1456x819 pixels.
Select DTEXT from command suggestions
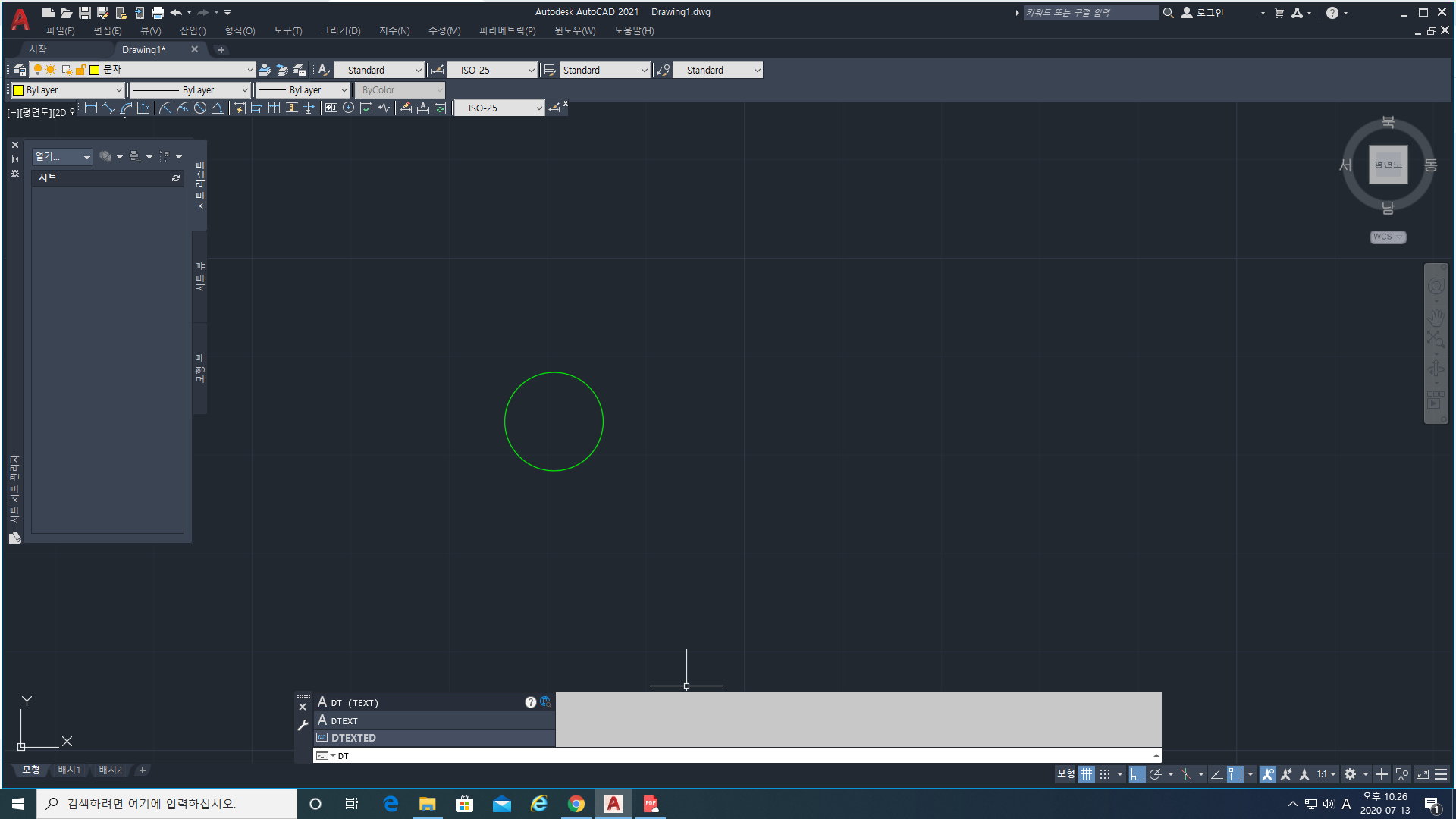pyautogui.click(x=345, y=720)
